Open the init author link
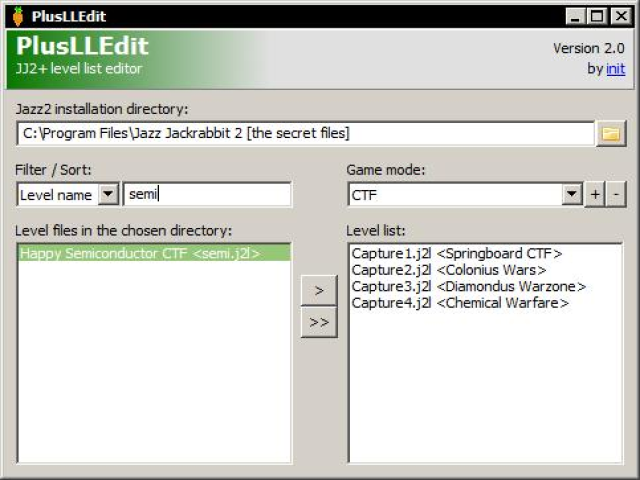 coord(616,69)
